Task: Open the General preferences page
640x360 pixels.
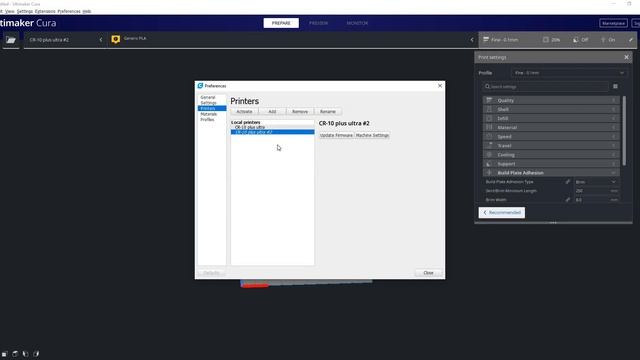Action: [x=208, y=97]
